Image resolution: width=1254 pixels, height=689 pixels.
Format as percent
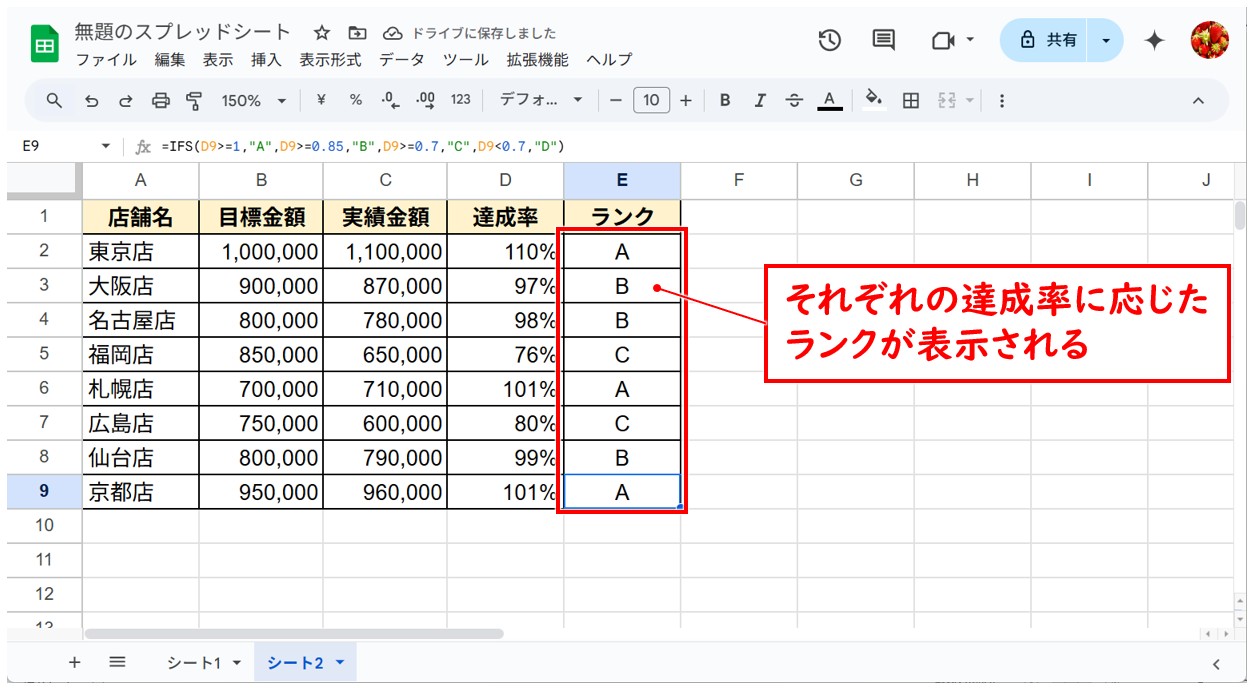click(x=356, y=100)
